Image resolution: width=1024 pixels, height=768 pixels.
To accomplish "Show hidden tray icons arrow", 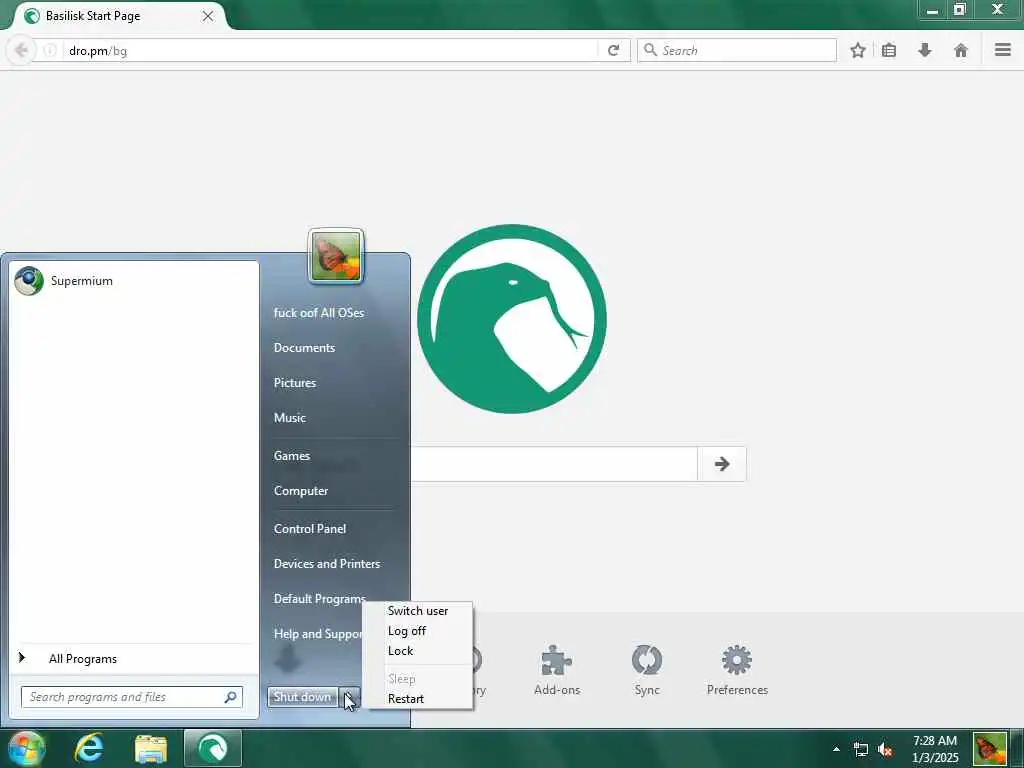I will (x=837, y=749).
